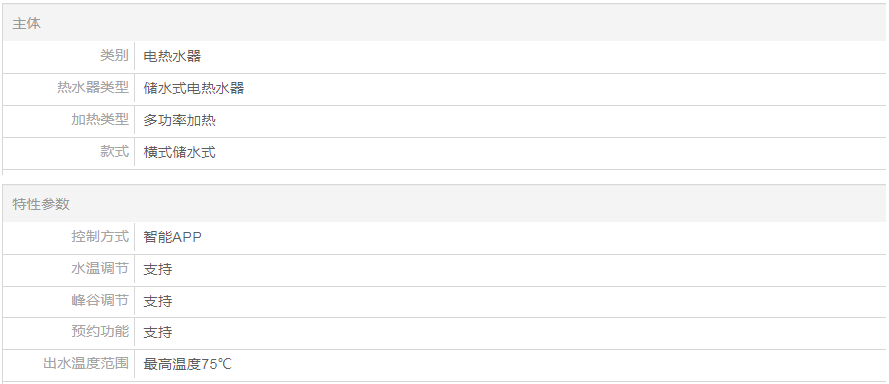Select the 预约功能 label
This screenshot has width=889, height=384.
[x=100, y=331]
